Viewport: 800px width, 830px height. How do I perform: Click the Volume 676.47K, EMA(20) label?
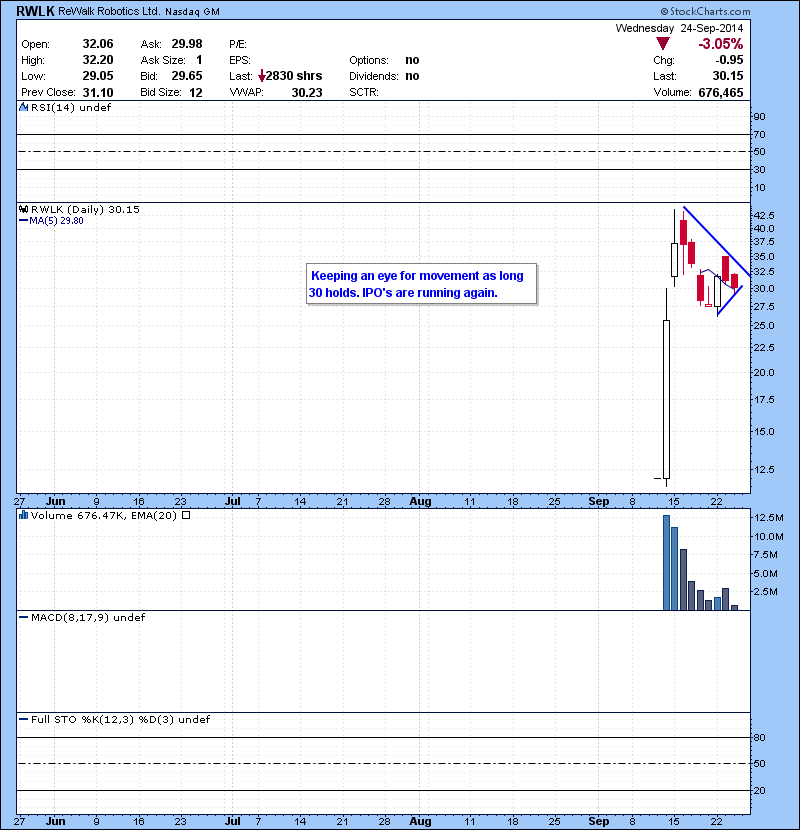tap(103, 515)
